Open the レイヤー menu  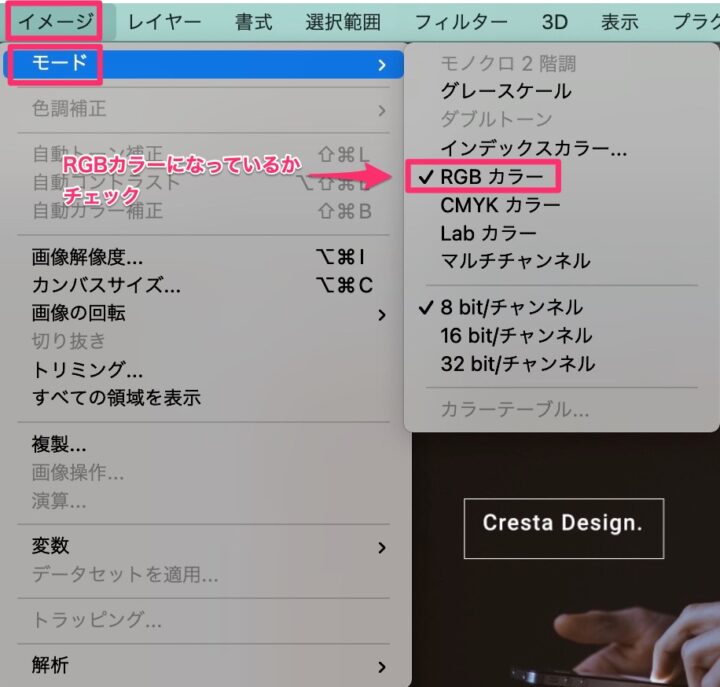click(x=164, y=22)
